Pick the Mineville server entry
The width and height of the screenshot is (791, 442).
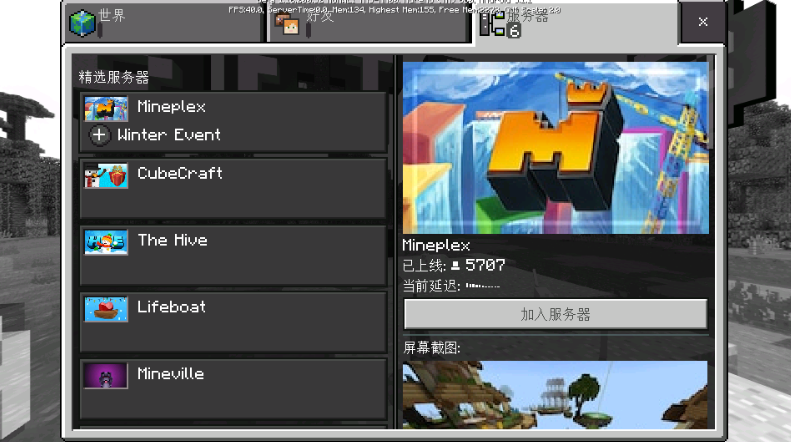(x=233, y=388)
